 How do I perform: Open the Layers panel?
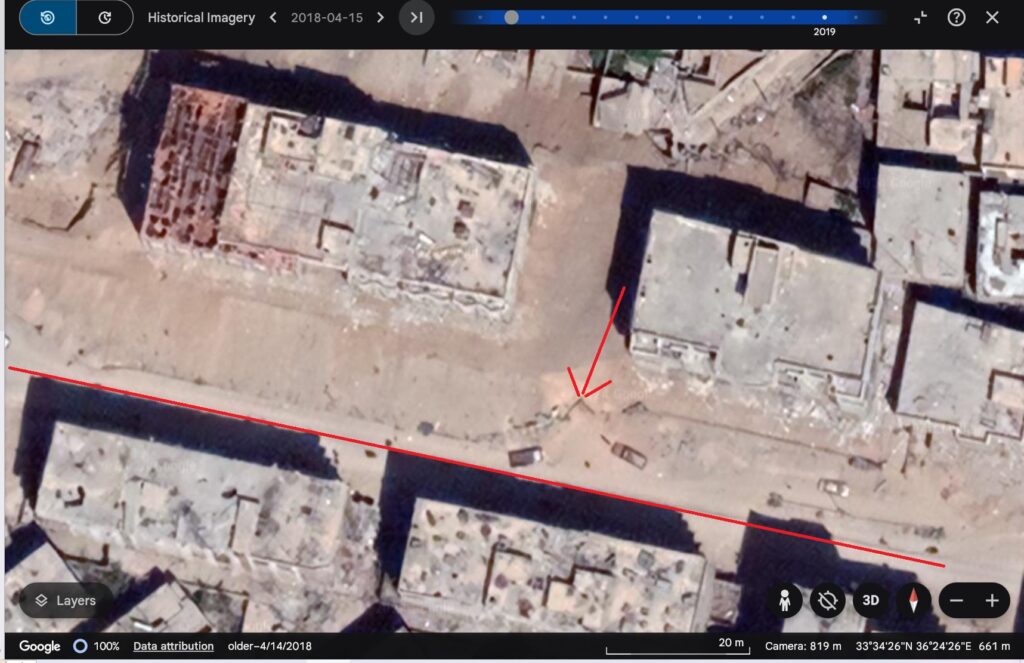click(65, 600)
